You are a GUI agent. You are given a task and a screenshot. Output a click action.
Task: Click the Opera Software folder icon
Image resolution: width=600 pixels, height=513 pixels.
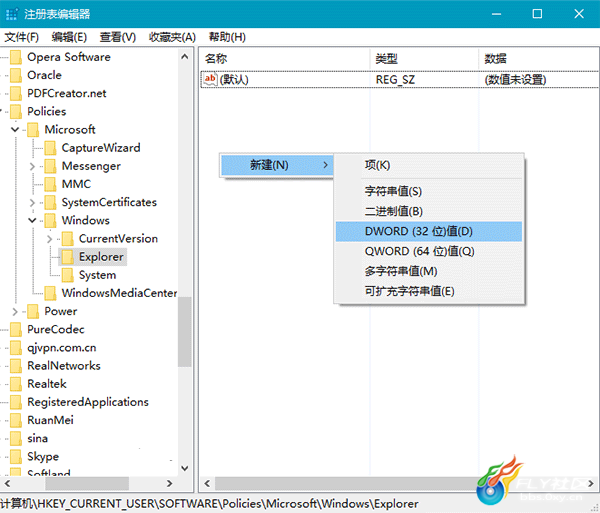16,57
